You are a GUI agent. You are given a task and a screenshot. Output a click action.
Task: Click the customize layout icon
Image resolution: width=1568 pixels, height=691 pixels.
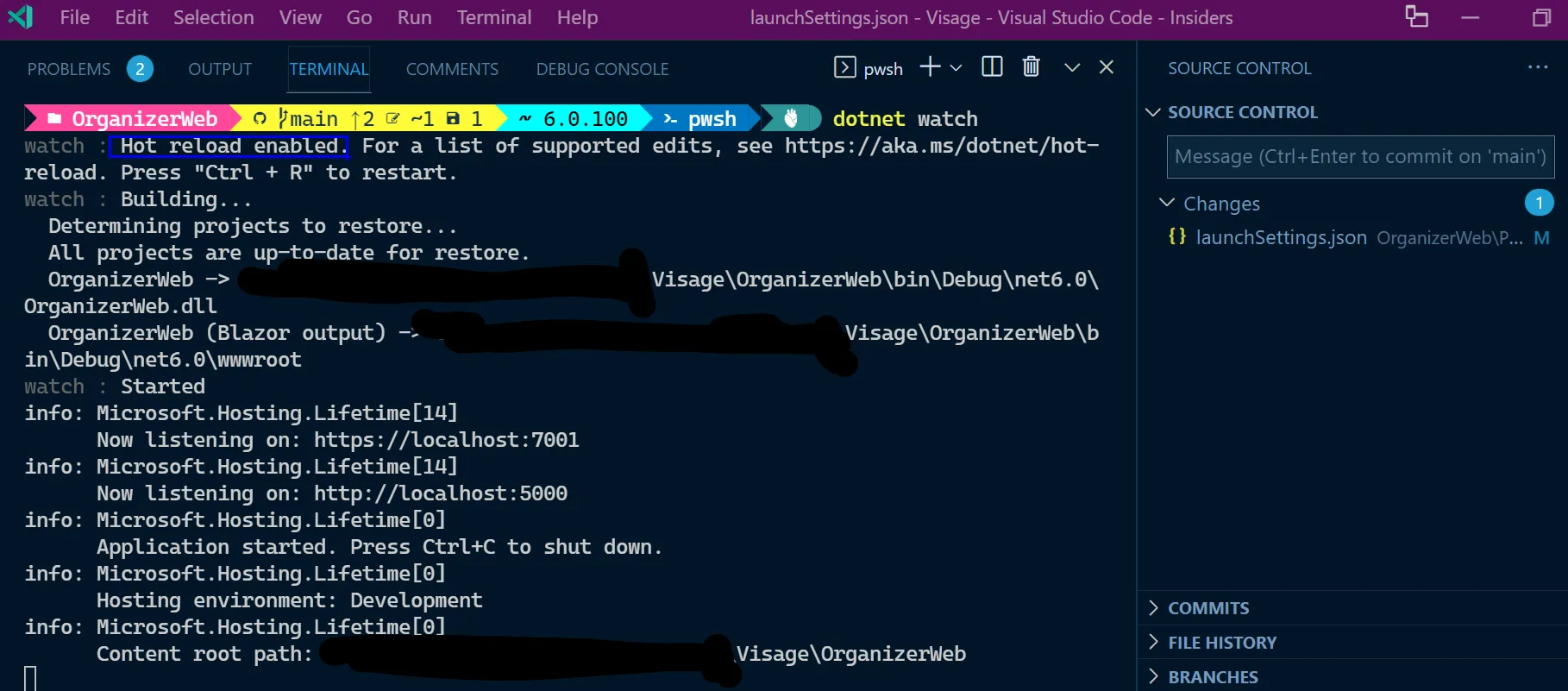[x=1416, y=17]
